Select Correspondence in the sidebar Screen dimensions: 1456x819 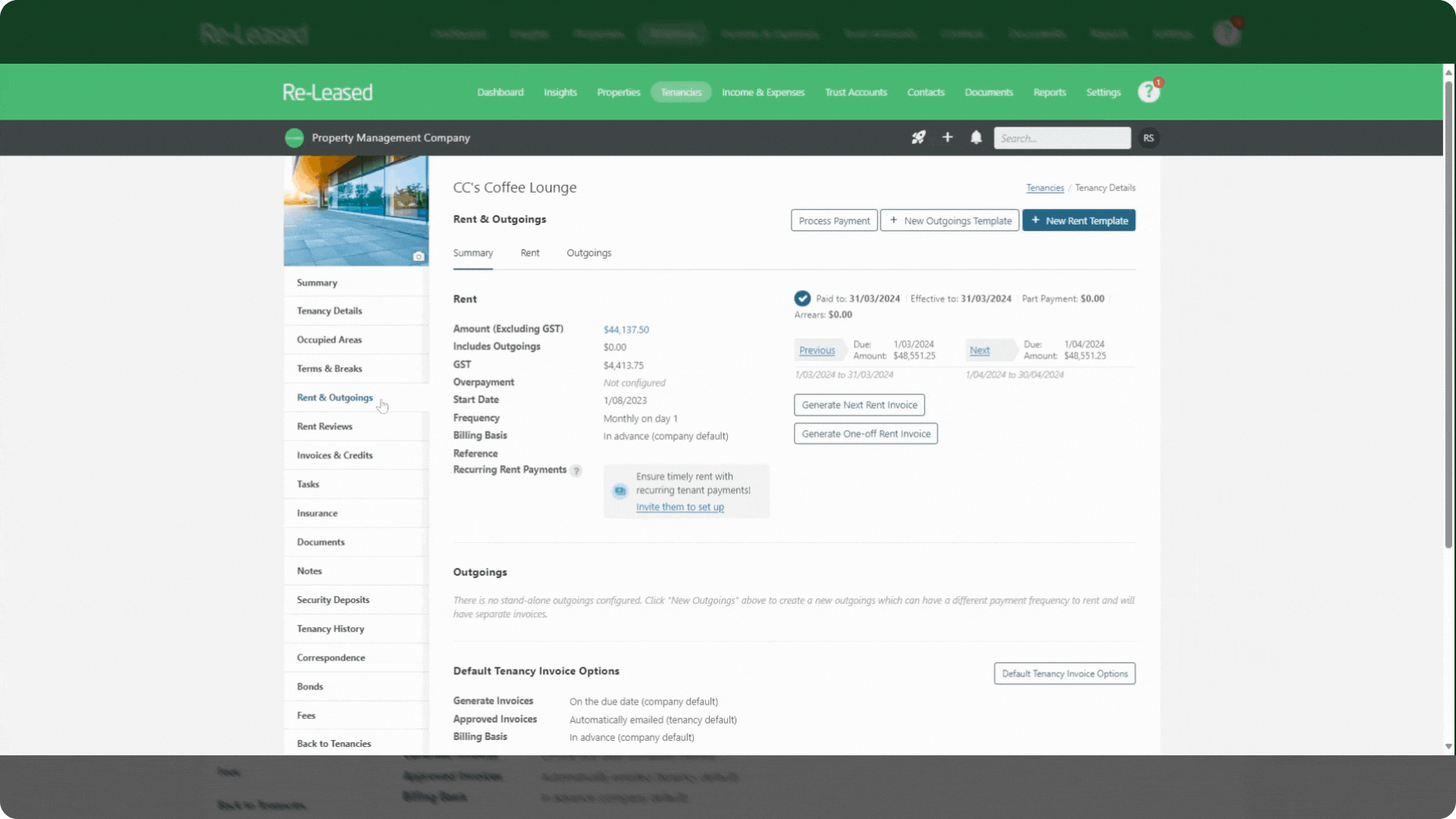pyautogui.click(x=356, y=657)
